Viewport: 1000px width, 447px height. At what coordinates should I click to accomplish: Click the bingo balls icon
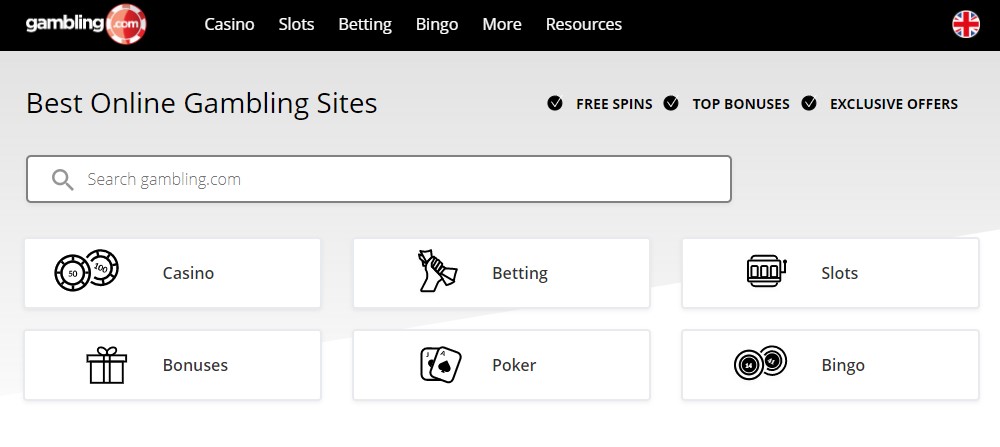pos(760,363)
